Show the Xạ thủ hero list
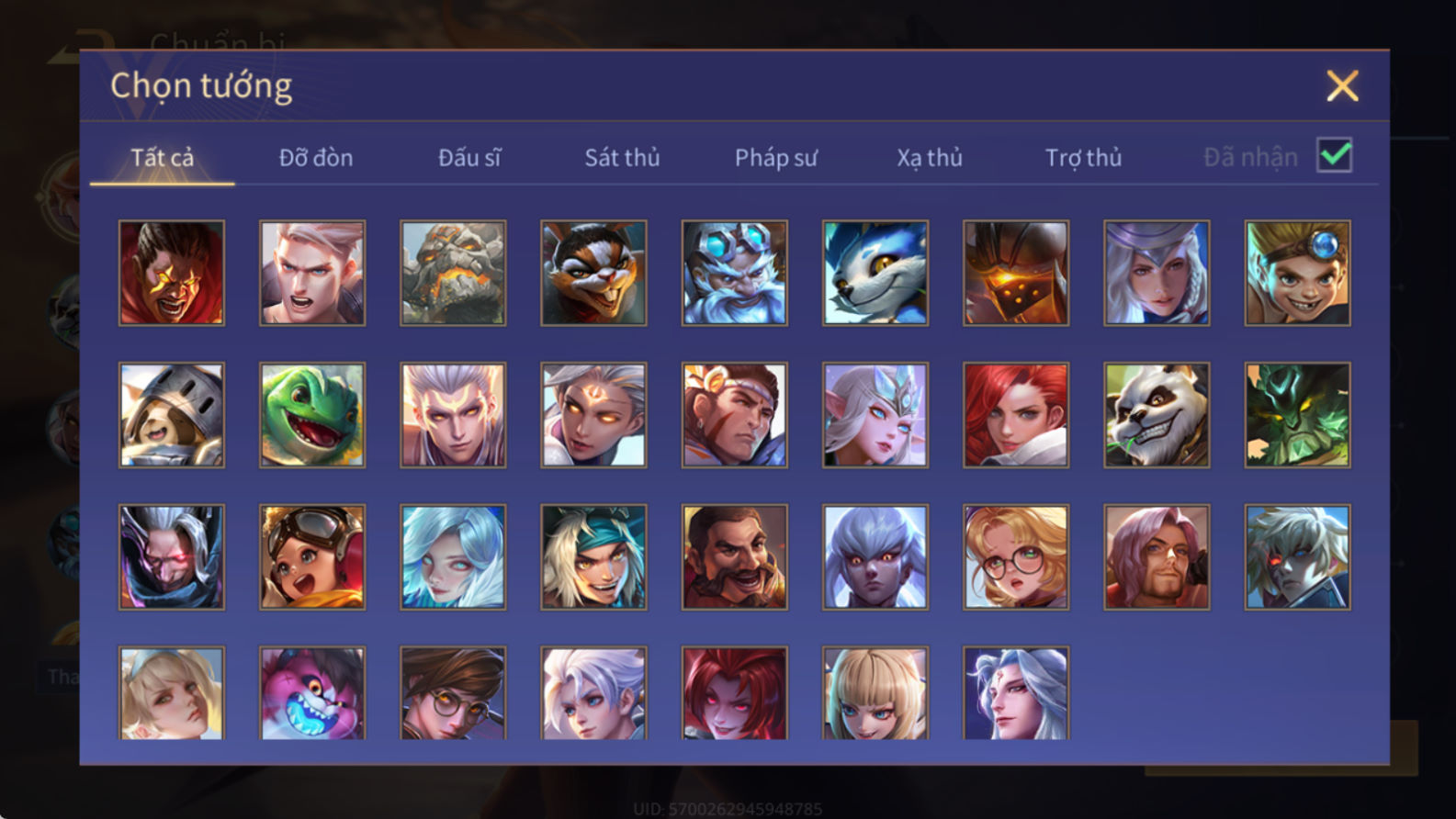The width and height of the screenshot is (1456, 819). (930, 158)
